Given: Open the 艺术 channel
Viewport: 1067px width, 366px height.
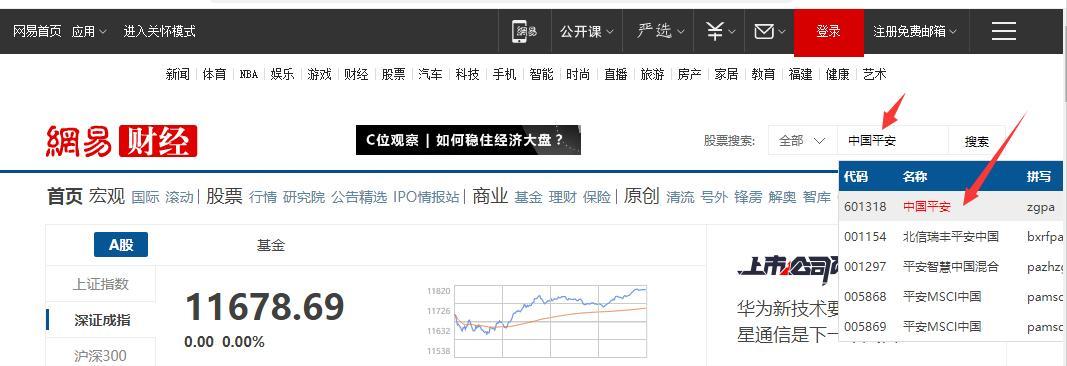Looking at the screenshot, I should click(x=874, y=74).
